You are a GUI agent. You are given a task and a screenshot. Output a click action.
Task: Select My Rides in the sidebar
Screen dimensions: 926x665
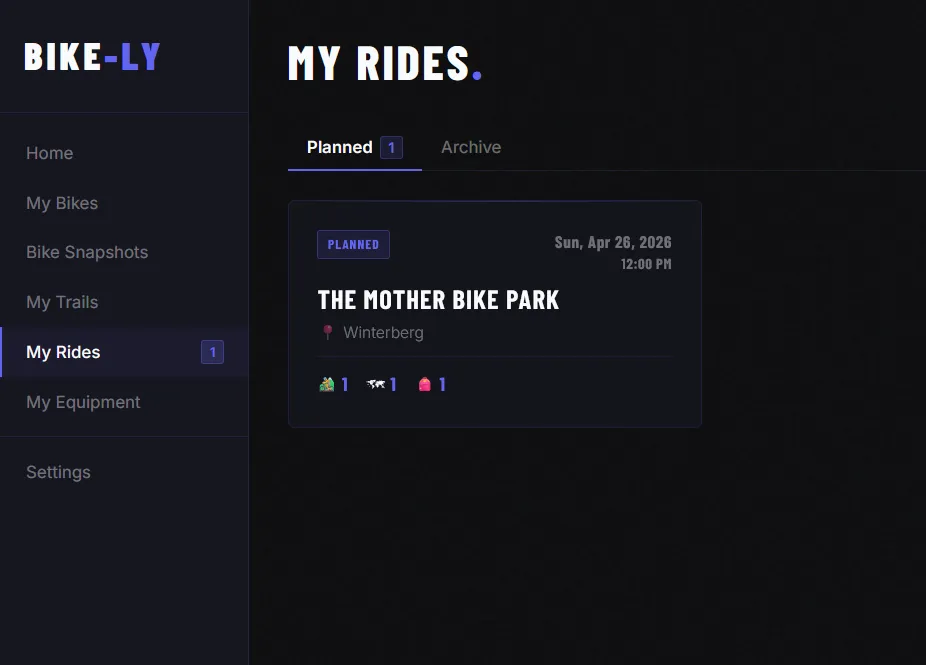point(63,352)
